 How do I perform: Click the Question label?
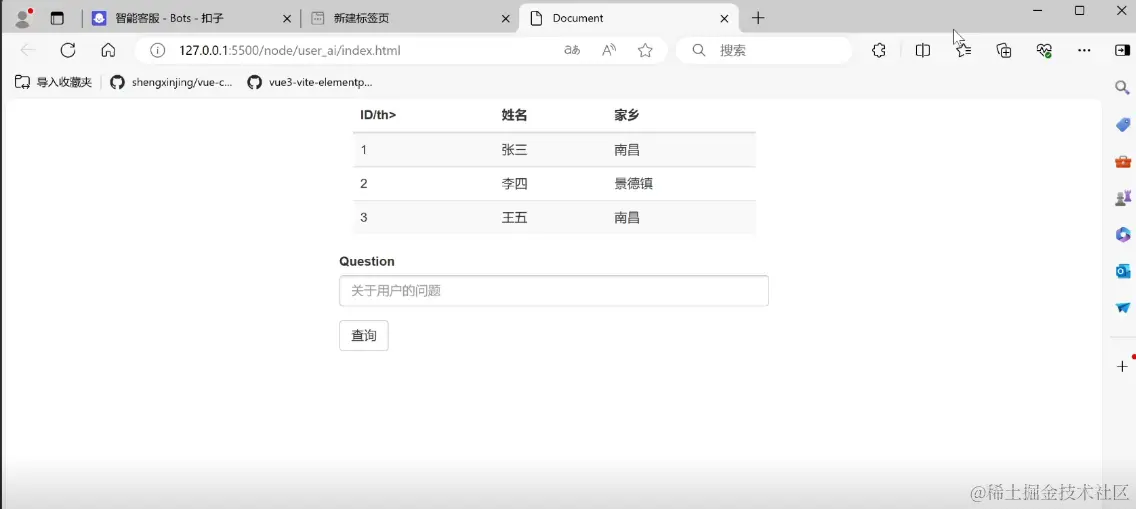click(x=367, y=261)
